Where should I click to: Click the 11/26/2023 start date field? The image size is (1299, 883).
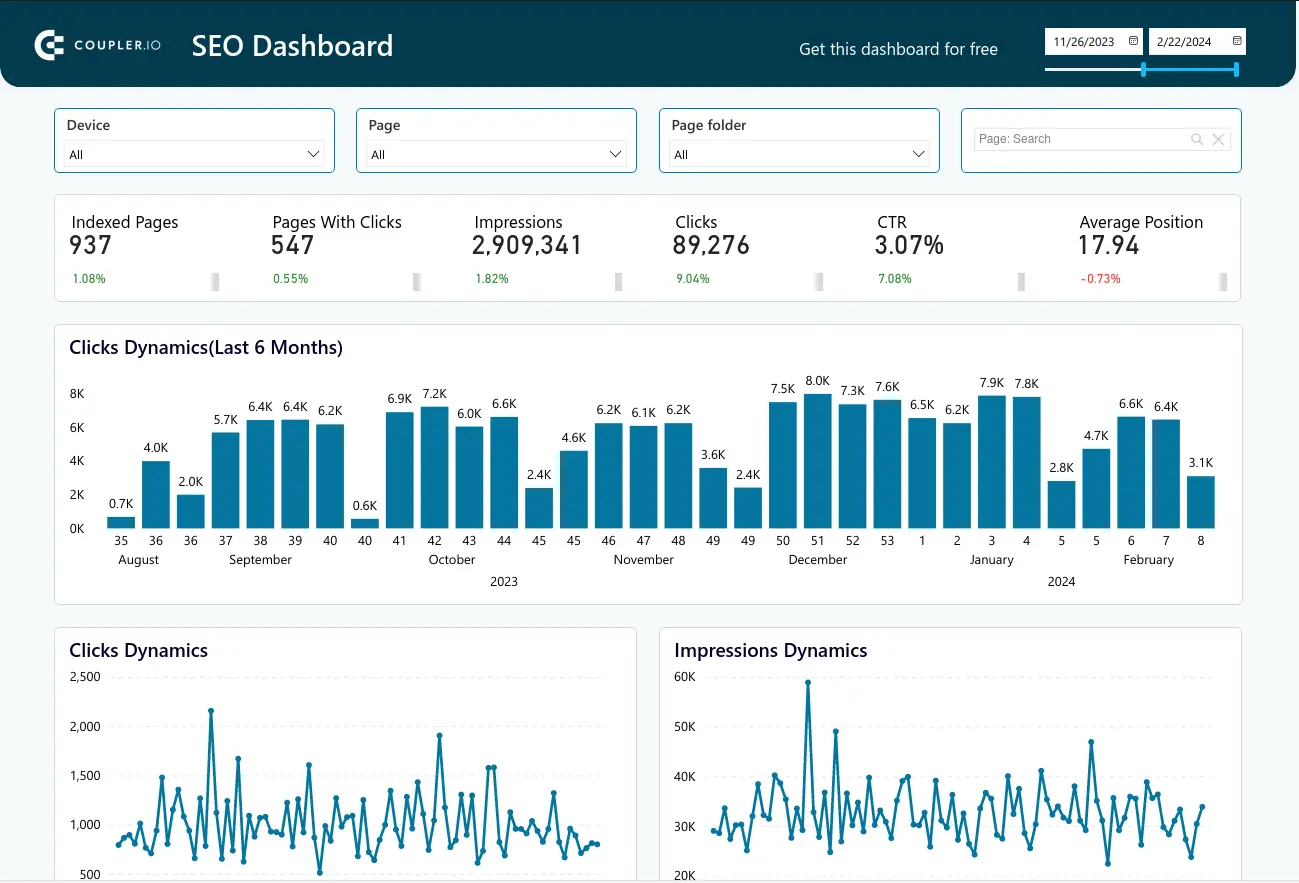1085,42
